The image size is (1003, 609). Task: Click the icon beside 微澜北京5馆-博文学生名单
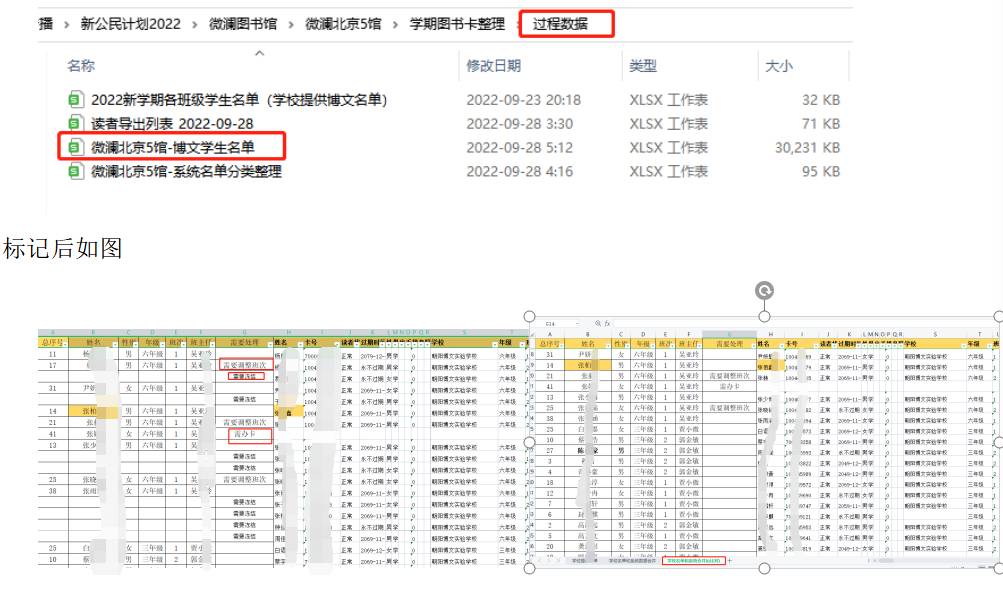pyautogui.click(x=75, y=148)
